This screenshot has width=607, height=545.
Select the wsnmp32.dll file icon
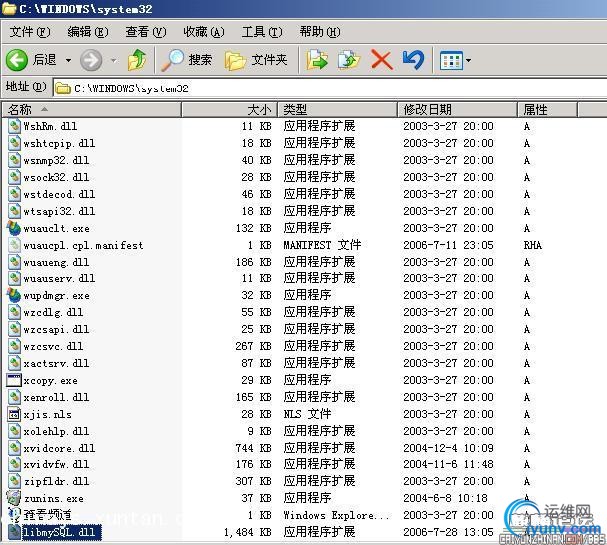pyautogui.click(x=14, y=160)
